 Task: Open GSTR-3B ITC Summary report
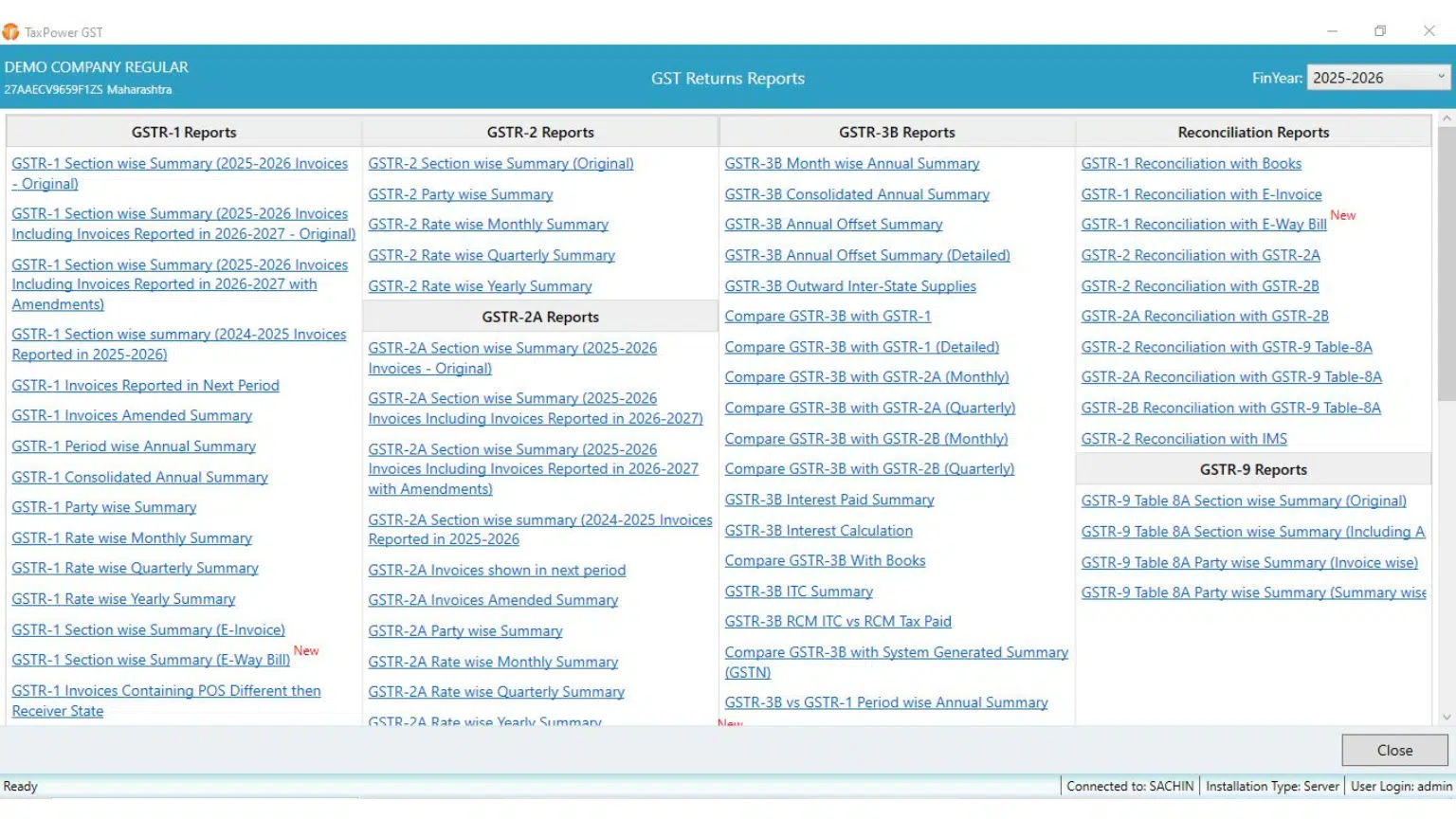click(799, 591)
